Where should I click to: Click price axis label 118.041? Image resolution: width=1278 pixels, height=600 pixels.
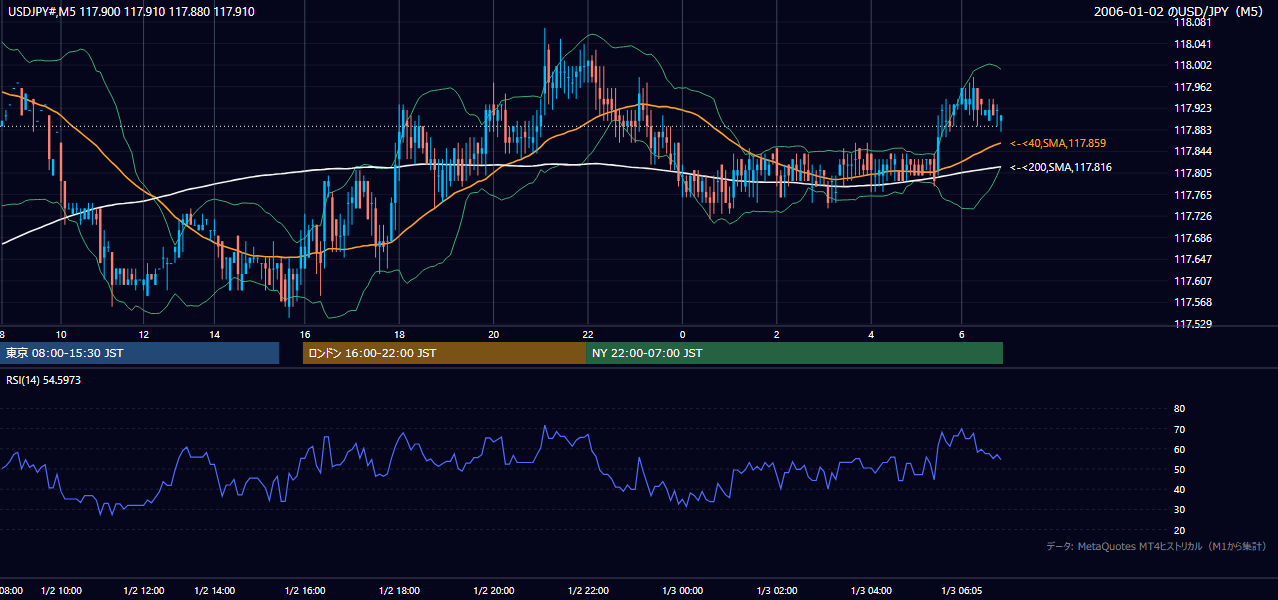pos(1191,44)
